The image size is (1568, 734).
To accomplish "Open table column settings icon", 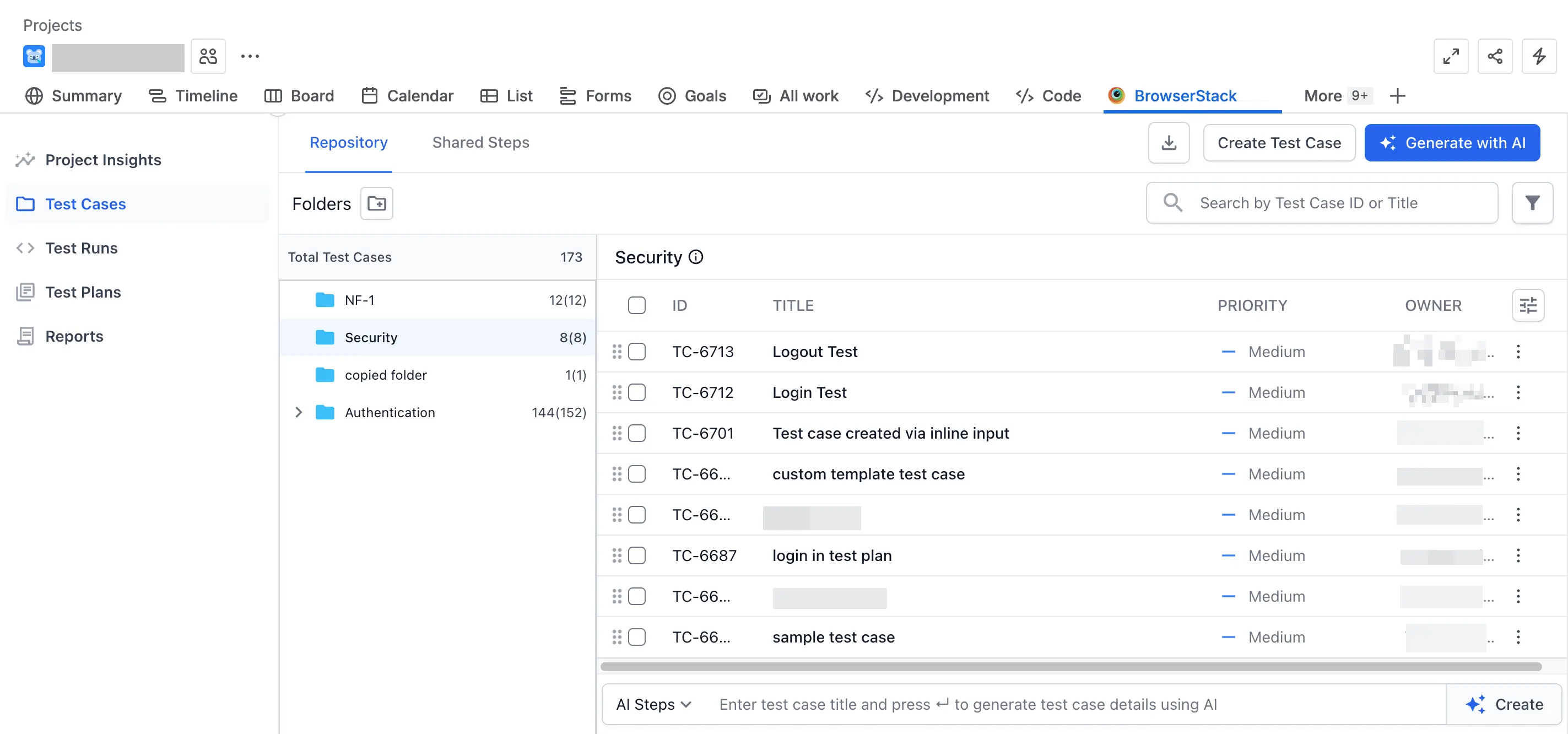I will [1527, 305].
